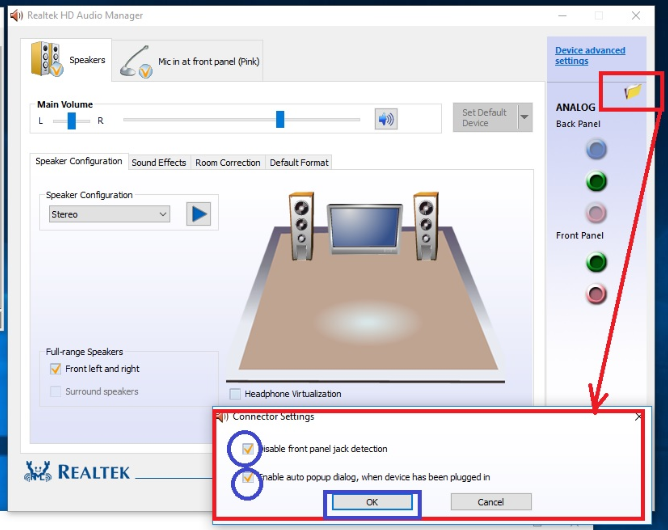
Task: Click the main volume slider handle
Action: 280,119
